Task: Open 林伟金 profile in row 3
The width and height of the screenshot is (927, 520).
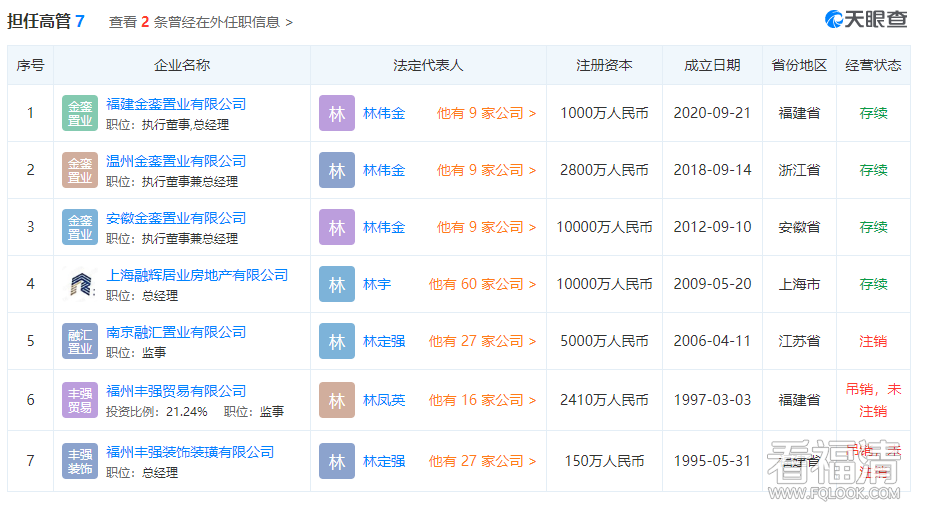Action: pyautogui.click(x=384, y=227)
